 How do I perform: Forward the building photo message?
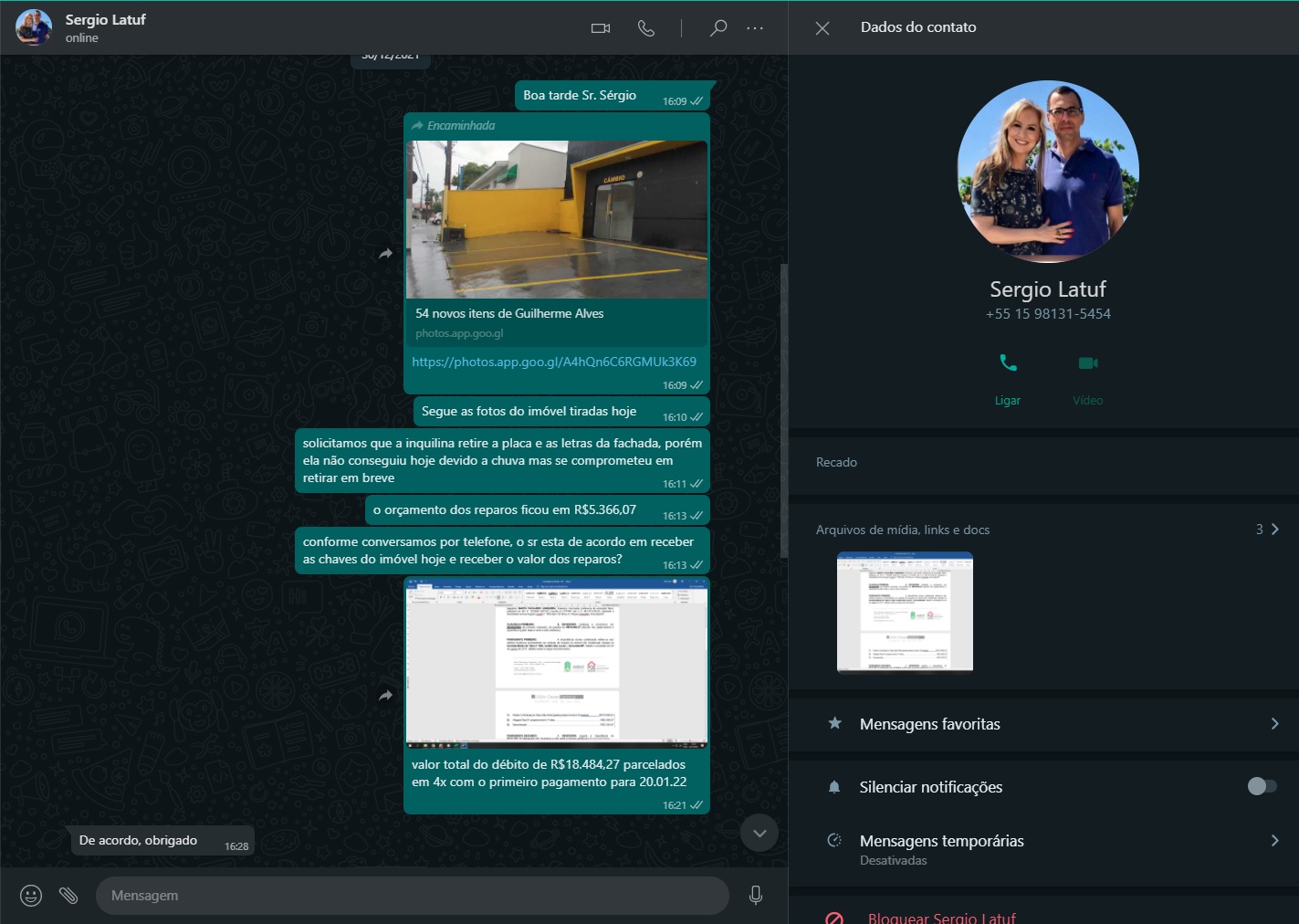pos(385,254)
